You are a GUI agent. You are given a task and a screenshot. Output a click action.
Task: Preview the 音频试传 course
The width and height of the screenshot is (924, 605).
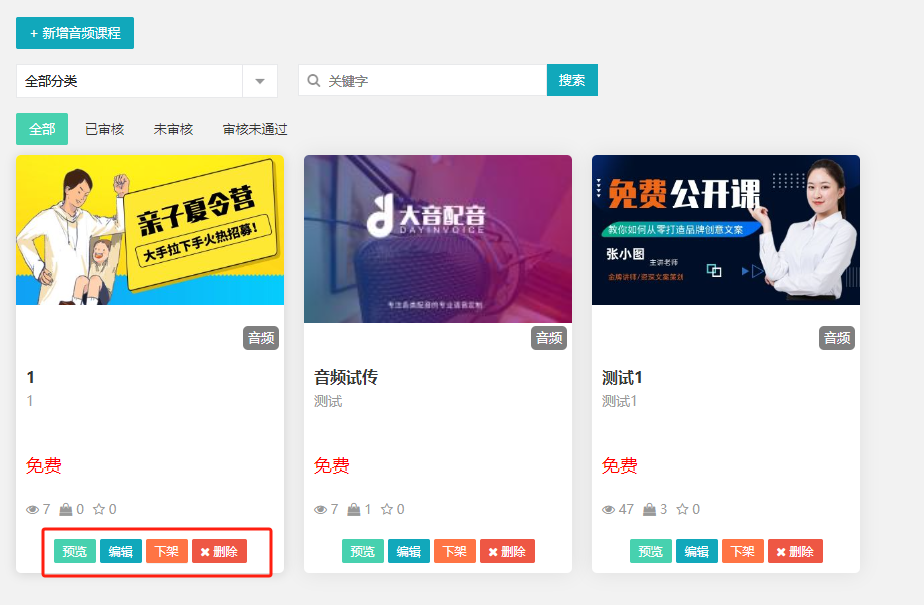pos(363,551)
